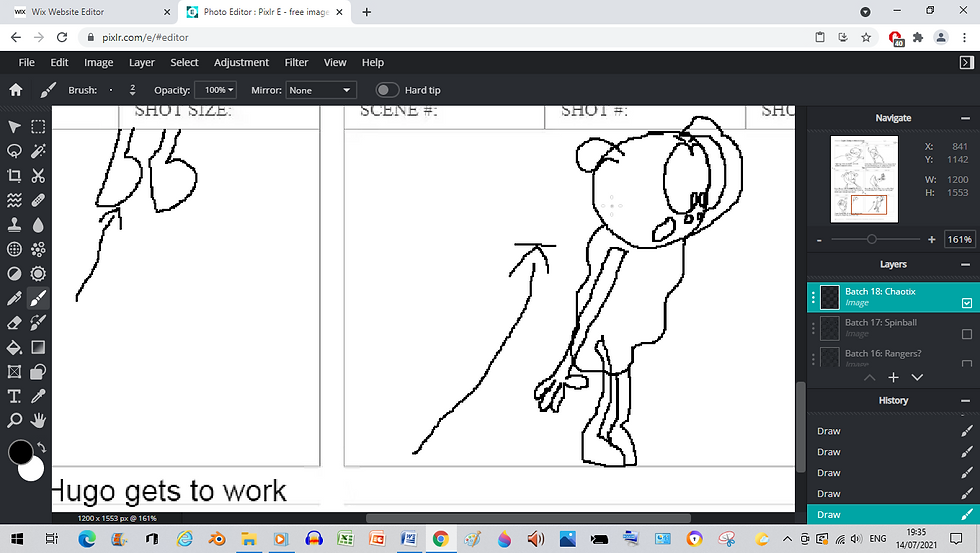980x553 pixels.
Task: Switch to Wix Website Editor tab
Action: tap(89, 12)
